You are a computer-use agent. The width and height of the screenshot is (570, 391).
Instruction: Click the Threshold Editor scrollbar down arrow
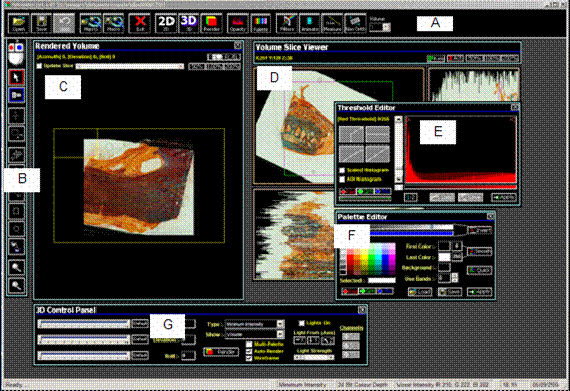(x=399, y=179)
